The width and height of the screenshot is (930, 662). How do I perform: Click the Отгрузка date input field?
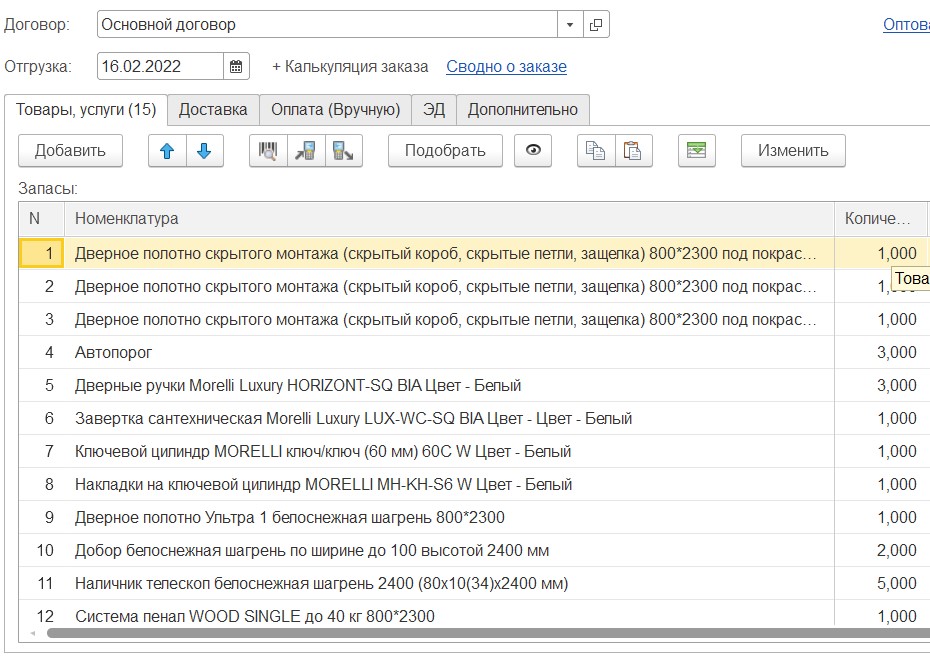(160, 67)
